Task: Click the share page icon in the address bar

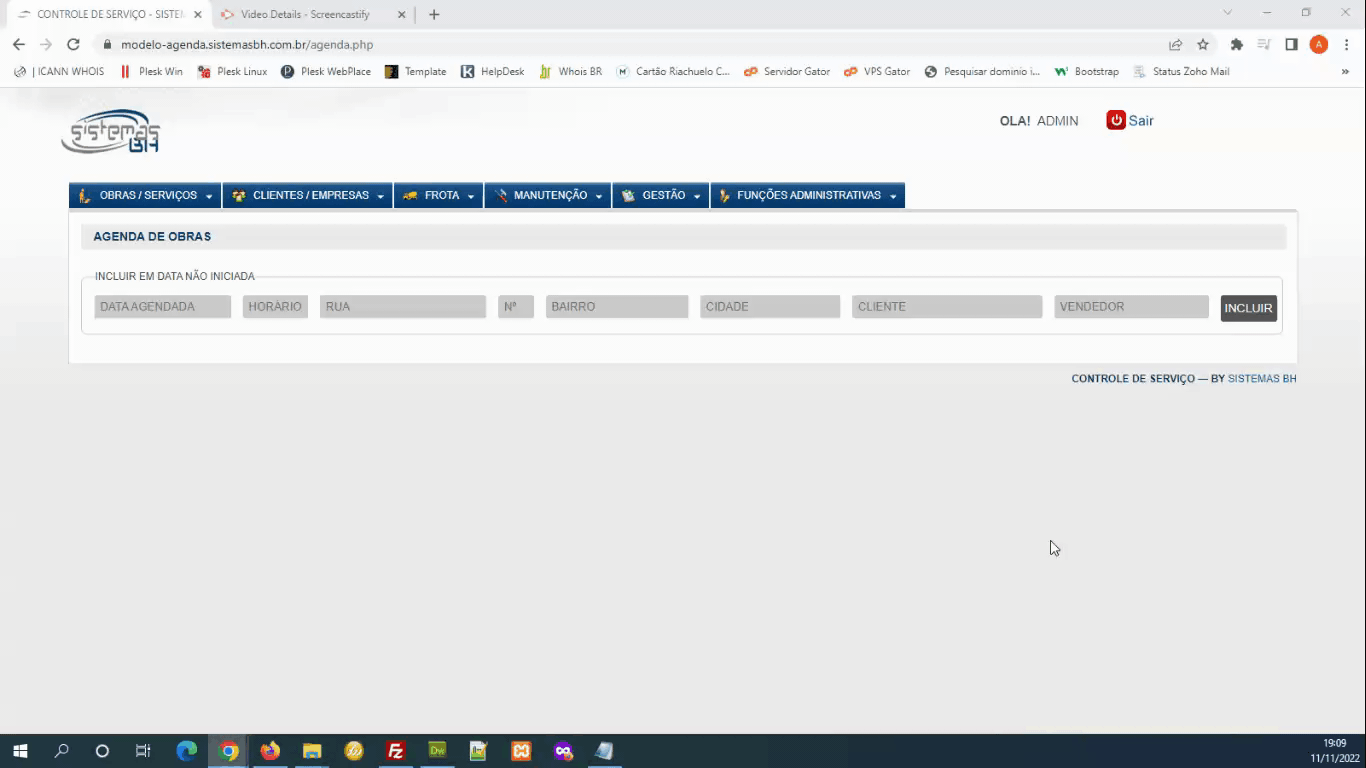Action: (x=1175, y=44)
